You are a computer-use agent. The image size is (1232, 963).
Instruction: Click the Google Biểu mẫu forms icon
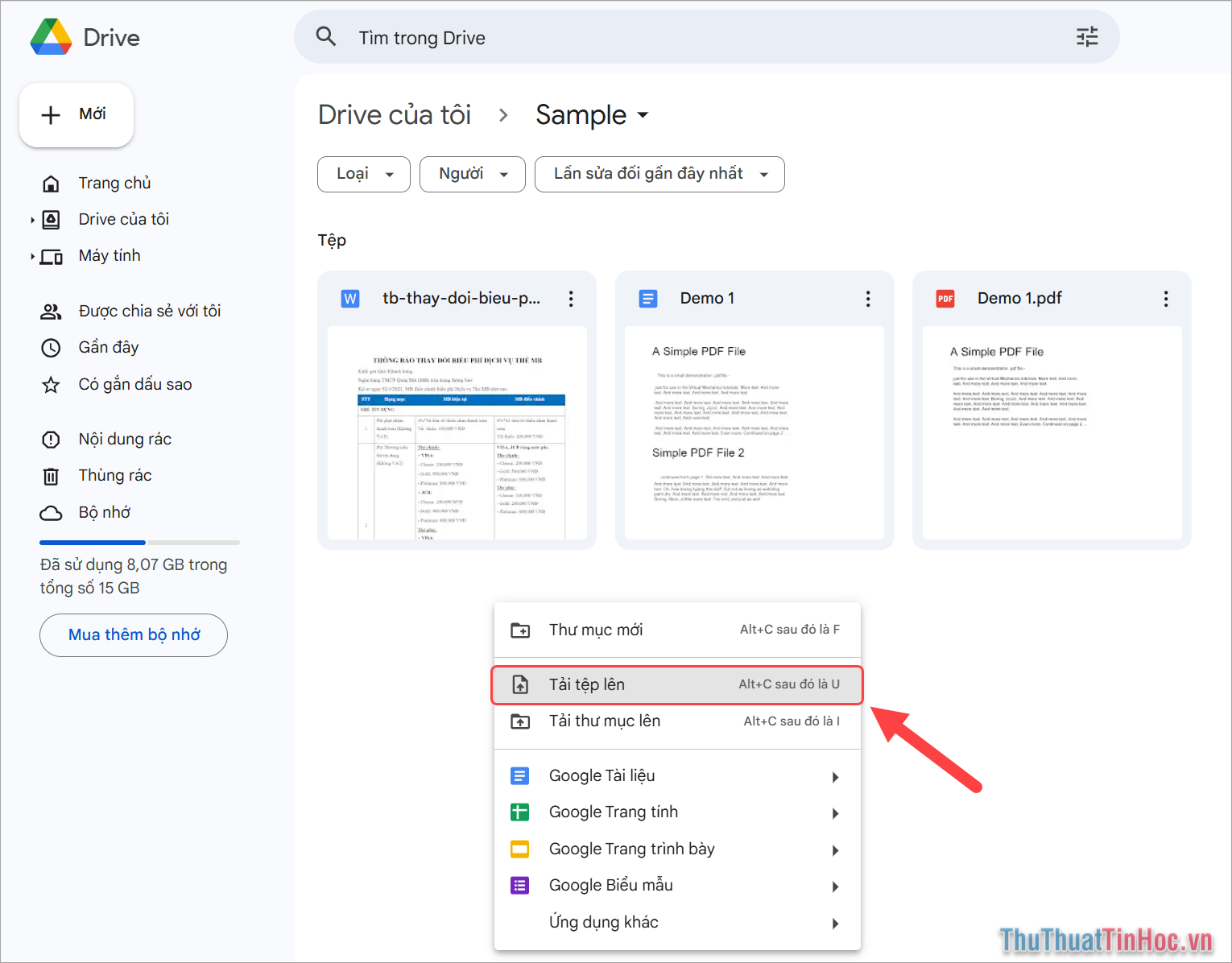(520, 886)
